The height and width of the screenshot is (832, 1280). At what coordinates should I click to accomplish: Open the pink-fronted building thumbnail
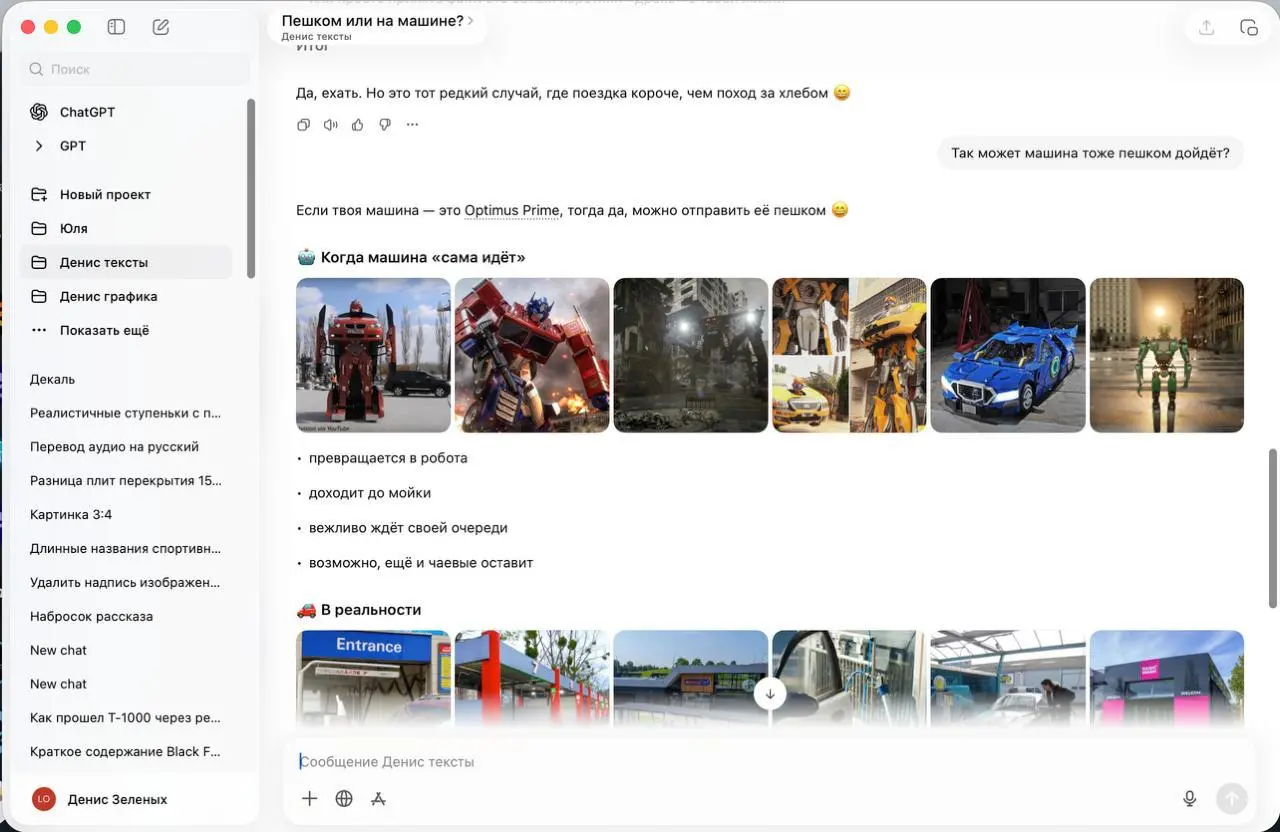[x=1167, y=678]
